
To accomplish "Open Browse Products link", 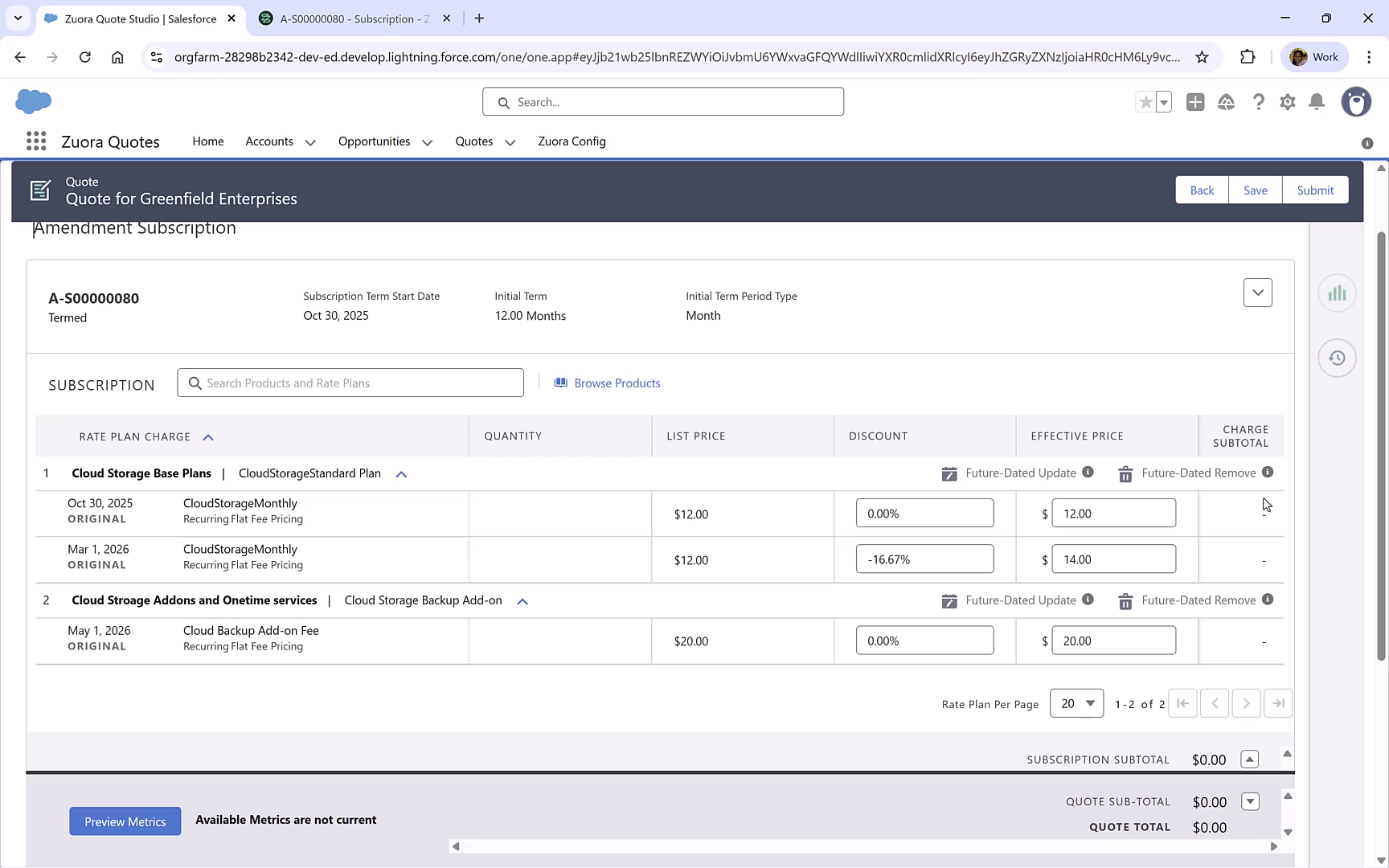I will [x=617, y=383].
